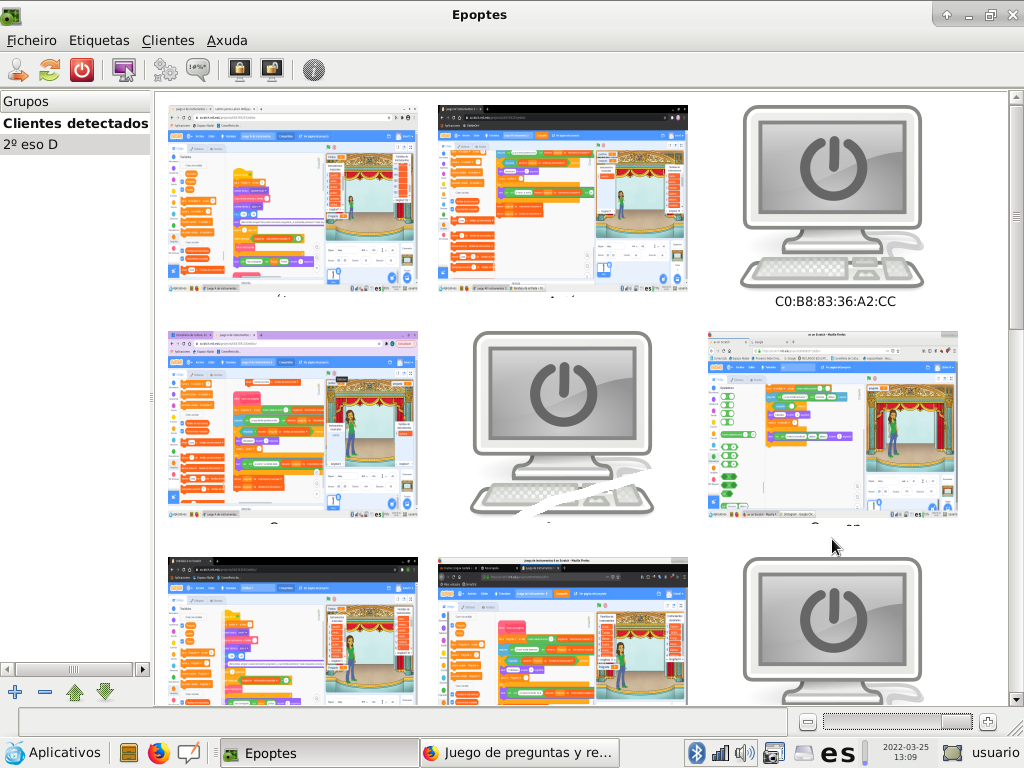Click the Grupos column header
Image resolution: width=1024 pixels, height=768 pixels.
pos(75,101)
